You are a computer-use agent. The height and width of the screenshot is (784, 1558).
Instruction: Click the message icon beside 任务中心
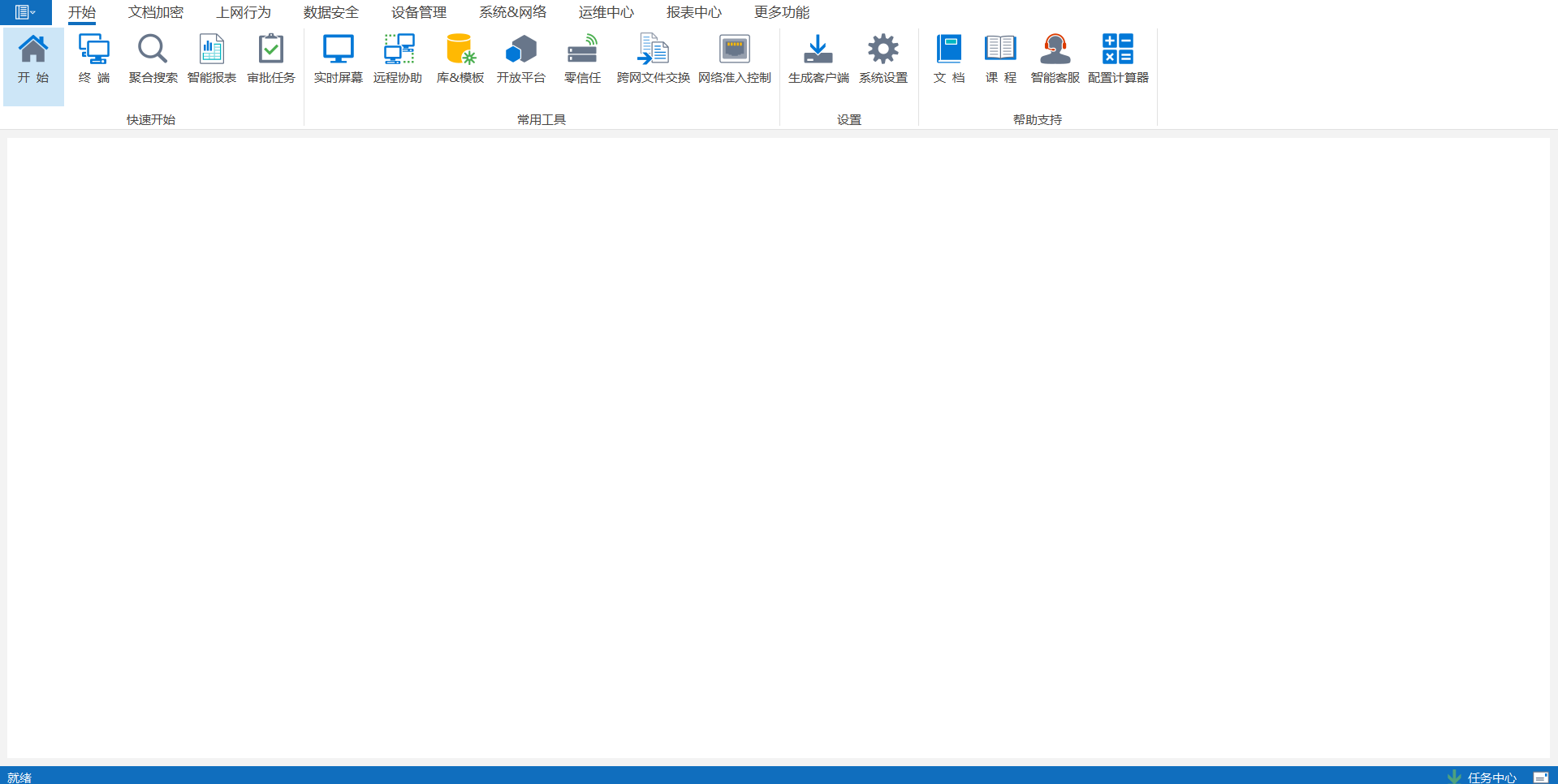pyautogui.click(x=1540, y=777)
